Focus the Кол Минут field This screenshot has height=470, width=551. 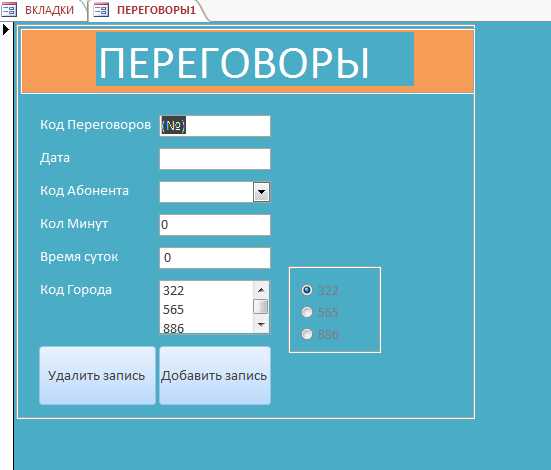215,225
